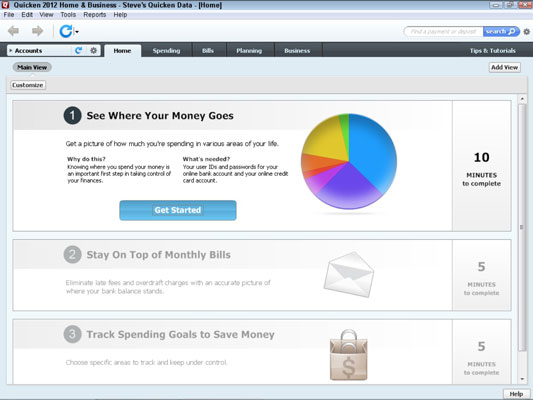The image size is (533, 400).
Task: Open the Edit menu
Action: tap(27, 15)
